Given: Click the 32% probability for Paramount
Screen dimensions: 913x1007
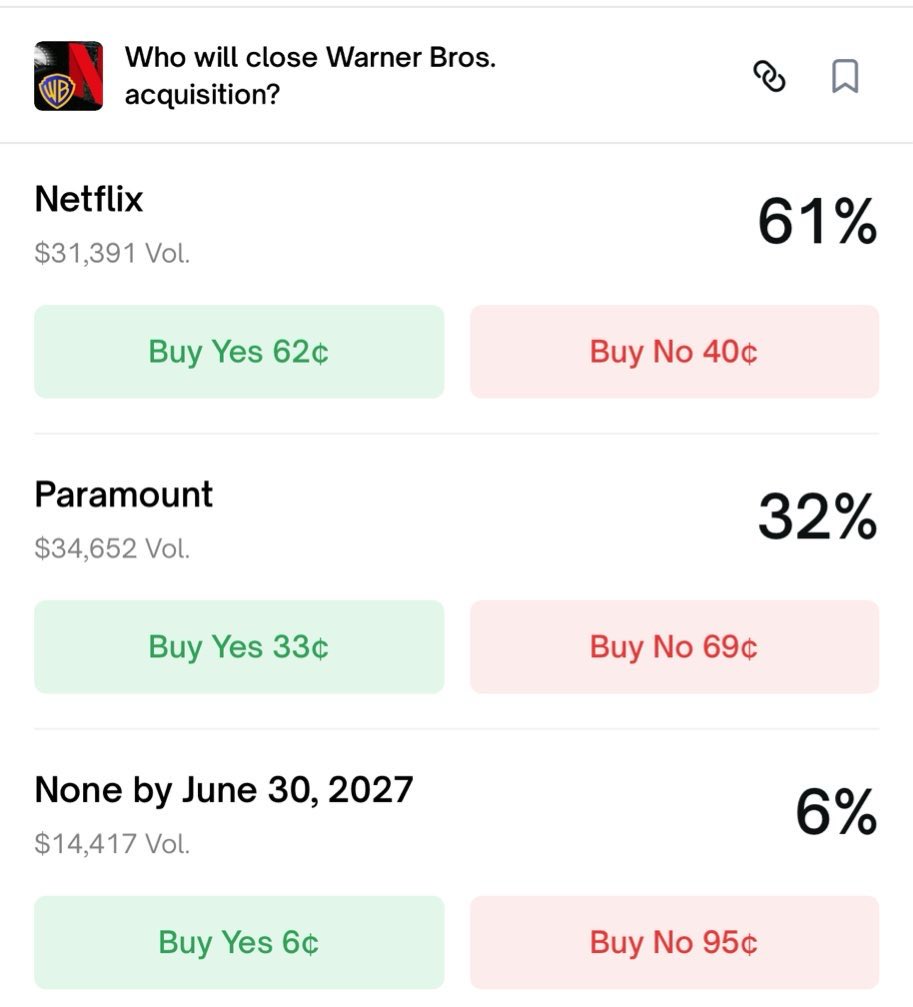Looking at the screenshot, I should pyautogui.click(x=817, y=517).
